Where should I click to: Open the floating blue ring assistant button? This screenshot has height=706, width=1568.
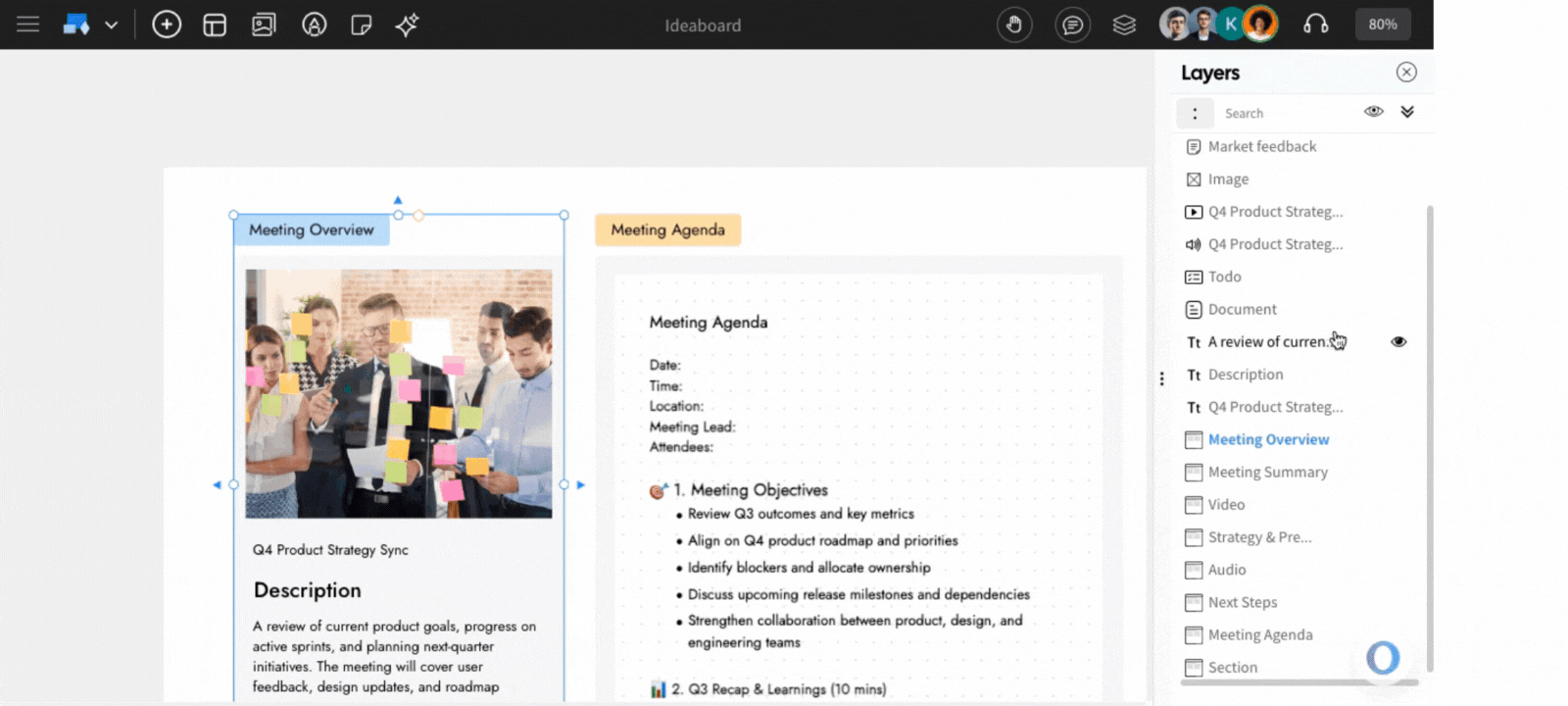(1383, 658)
